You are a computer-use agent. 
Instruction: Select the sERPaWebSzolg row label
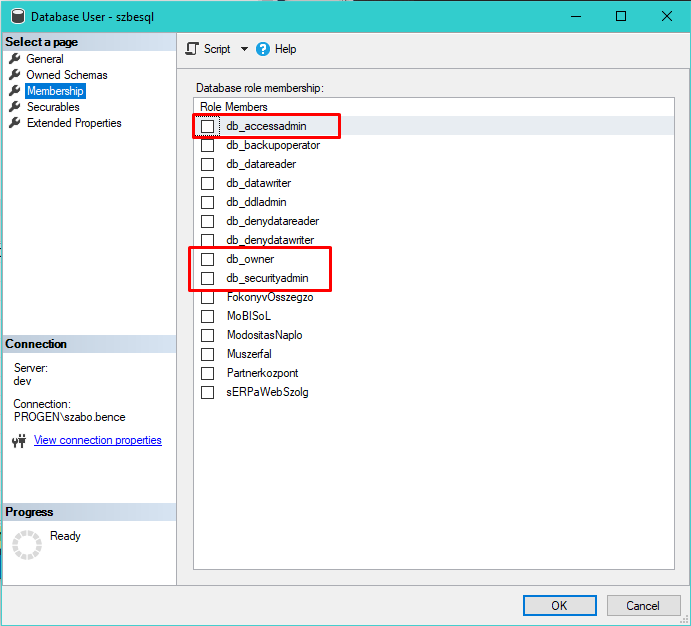[x=267, y=392]
